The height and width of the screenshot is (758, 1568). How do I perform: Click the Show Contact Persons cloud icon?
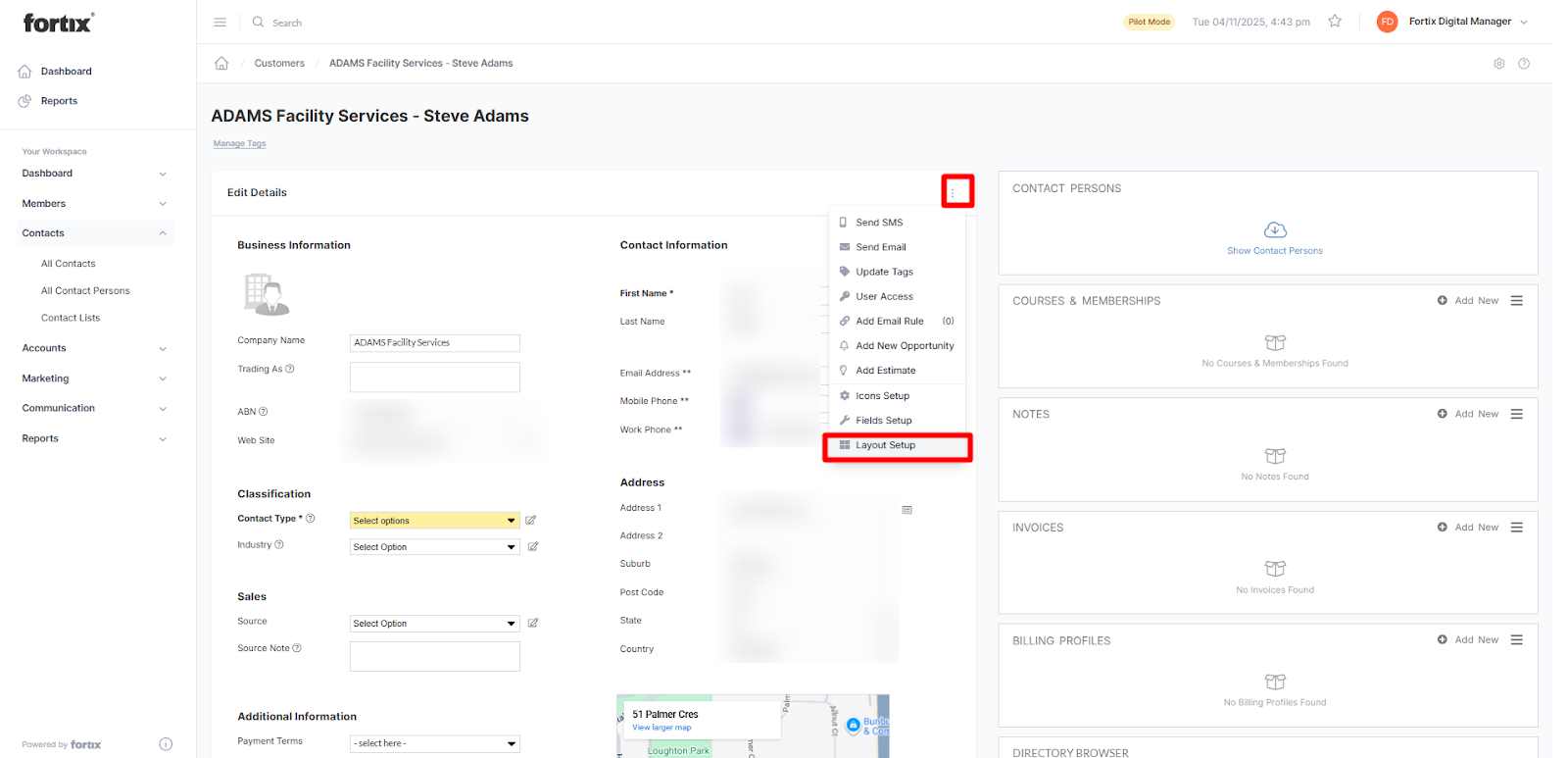coord(1275,230)
